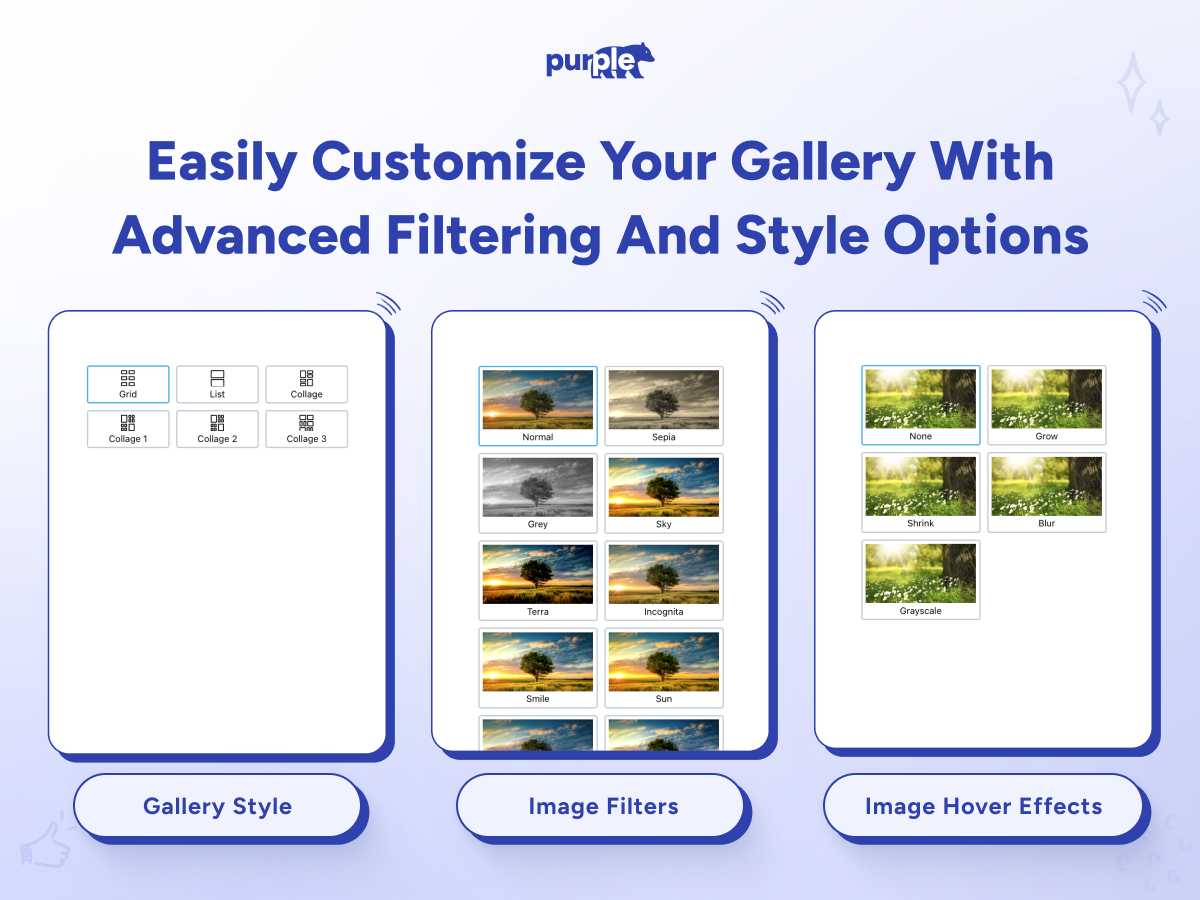Image resolution: width=1200 pixels, height=900 pixels.
Task: Click the "Advanced Filtering And Style Options" heading line
Action: (600, 235)
